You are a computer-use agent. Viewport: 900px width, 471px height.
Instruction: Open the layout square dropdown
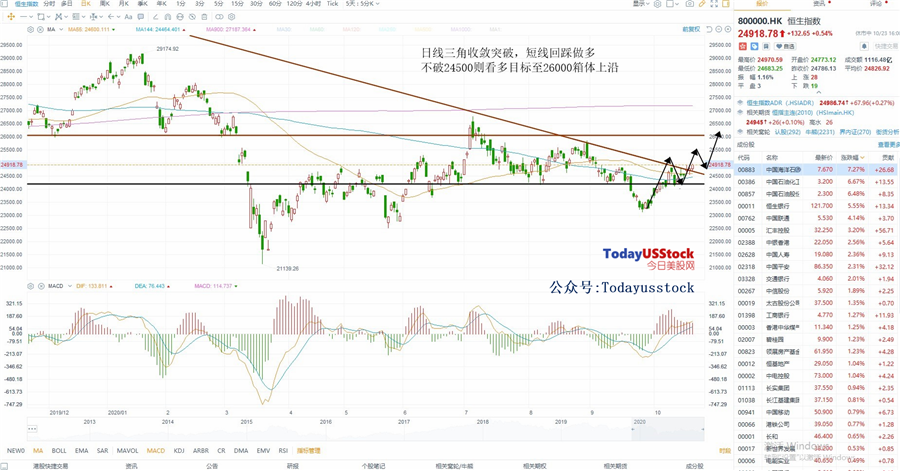(x=673, y=3)
